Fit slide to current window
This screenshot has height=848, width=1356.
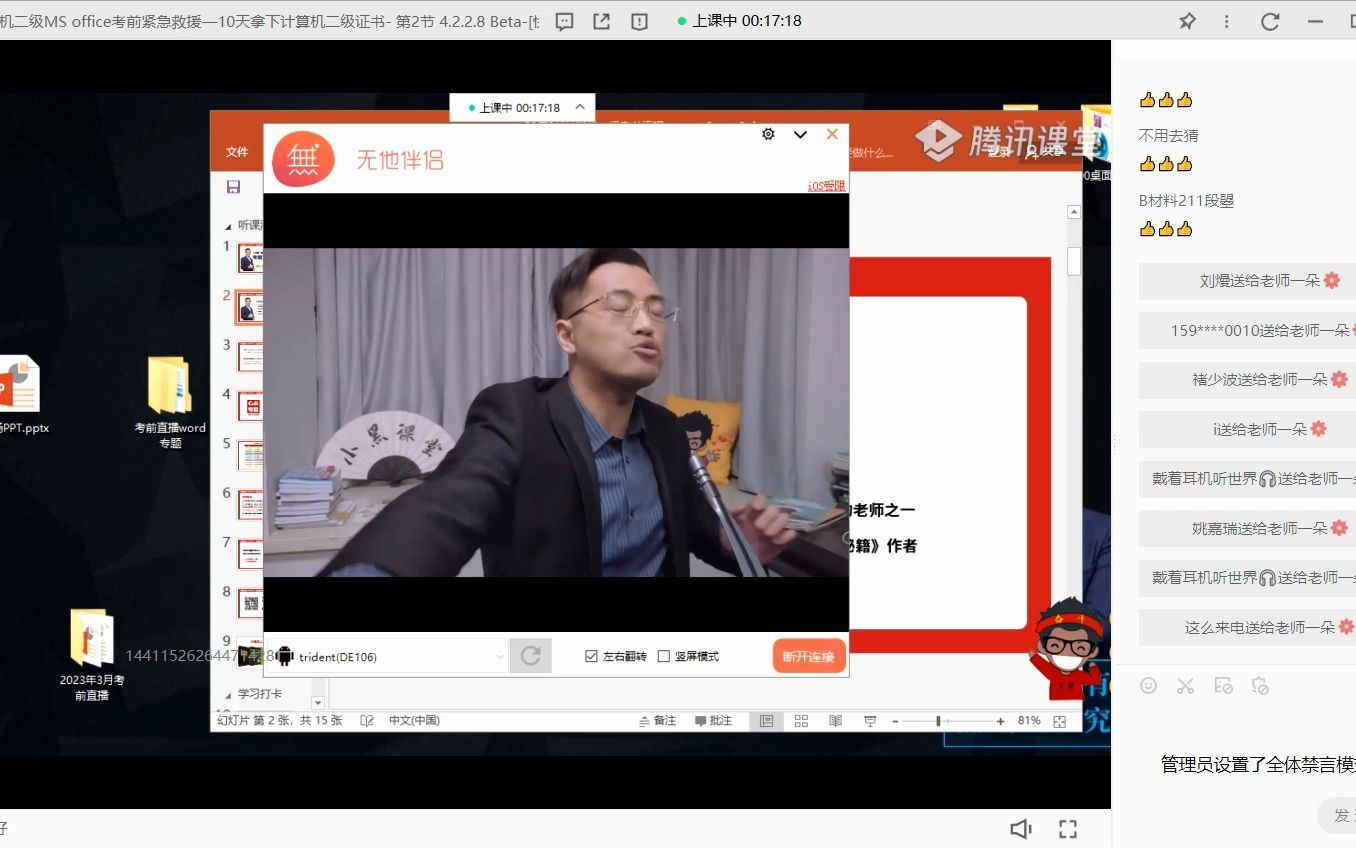coord(1060,721)
